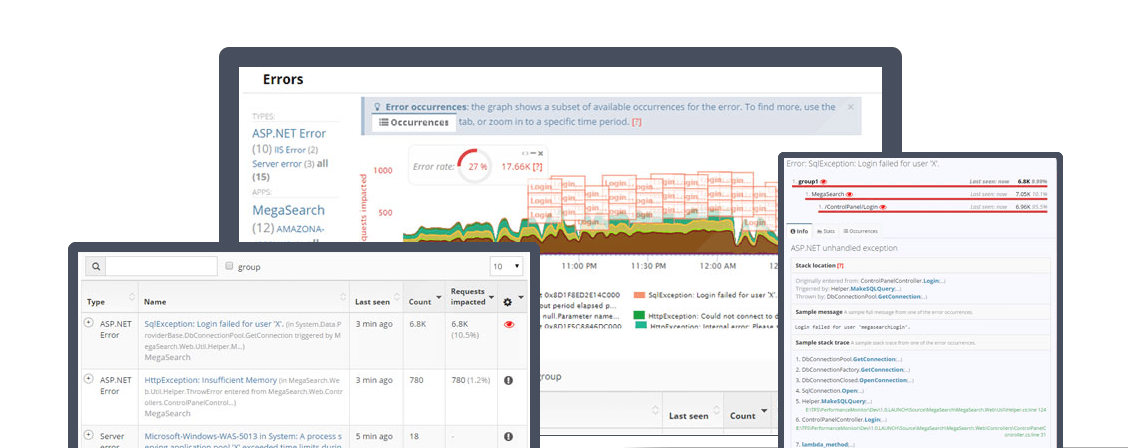Click the help marker next to 17.66K
This screenshot has height=448, width=1128.
tap(538, 167)
